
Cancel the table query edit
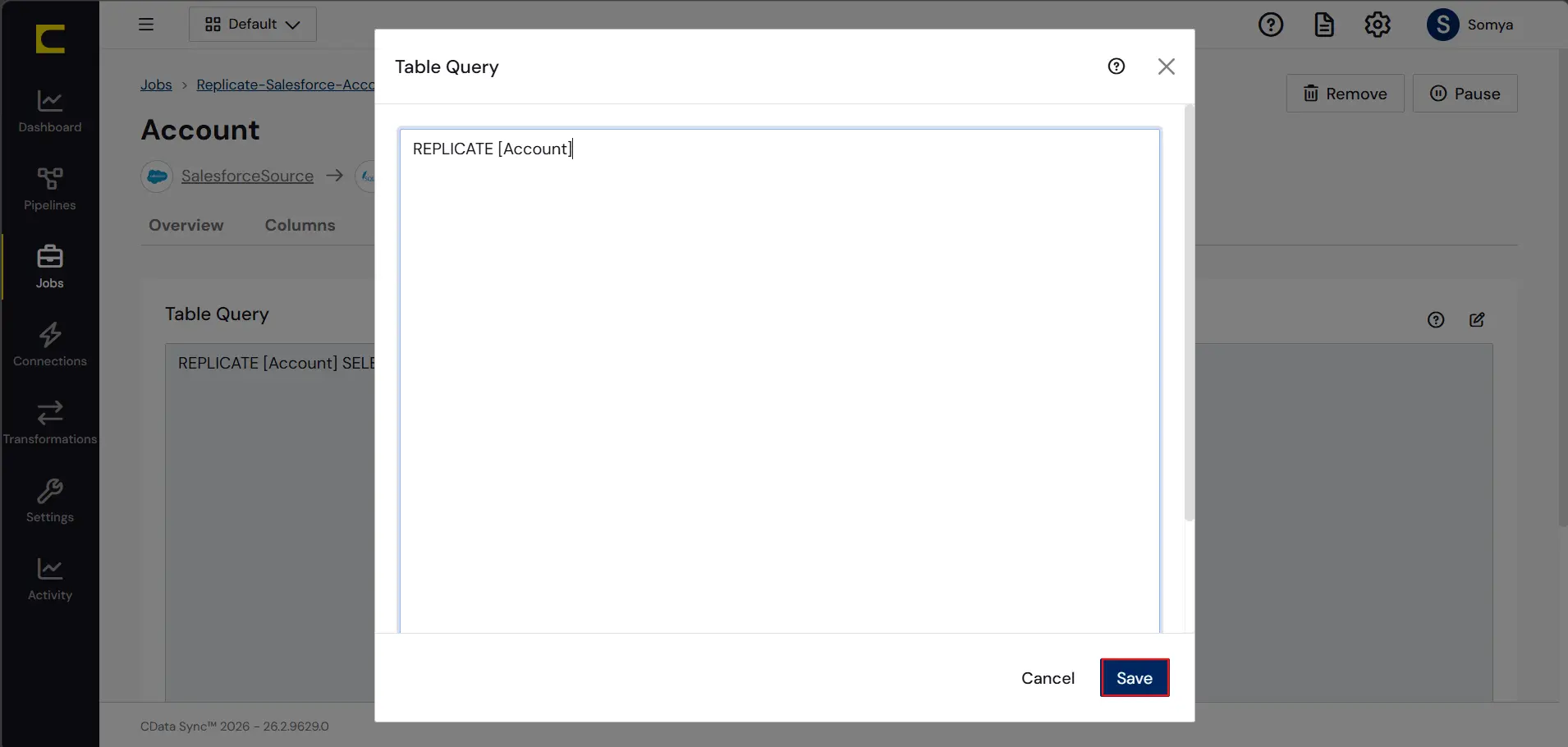tap(1048, 678)
